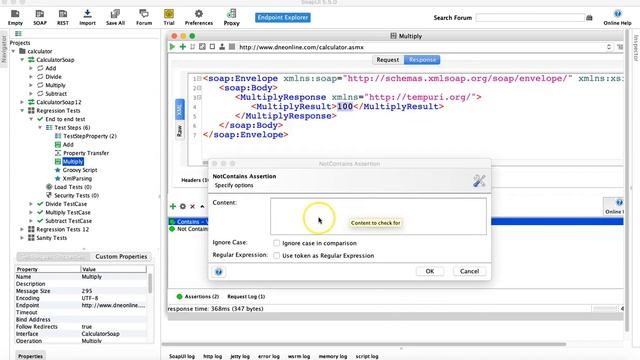
Task: Expand the Sanity Tests suite
Action: [x=22, y=238]
